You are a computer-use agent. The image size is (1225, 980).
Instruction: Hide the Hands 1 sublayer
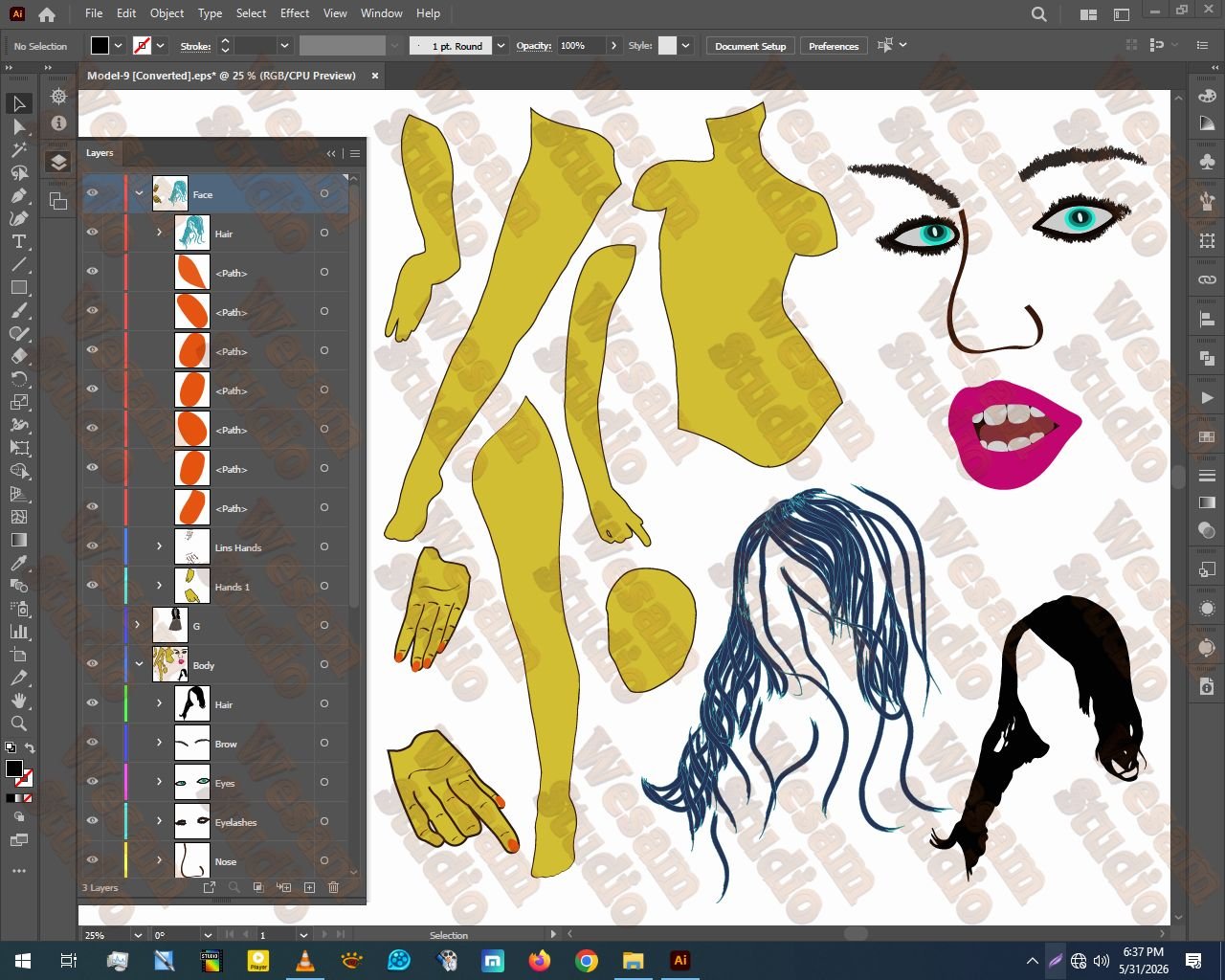(x=93, y=586)
